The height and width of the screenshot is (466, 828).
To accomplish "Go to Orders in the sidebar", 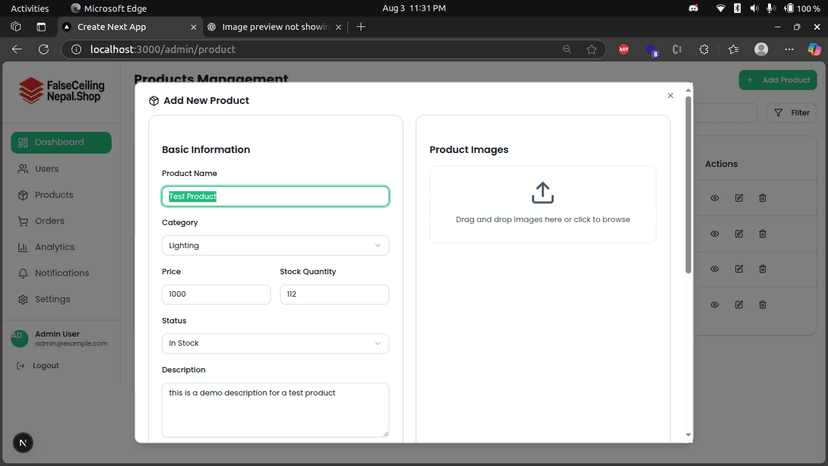I will (x=49, y=221).
